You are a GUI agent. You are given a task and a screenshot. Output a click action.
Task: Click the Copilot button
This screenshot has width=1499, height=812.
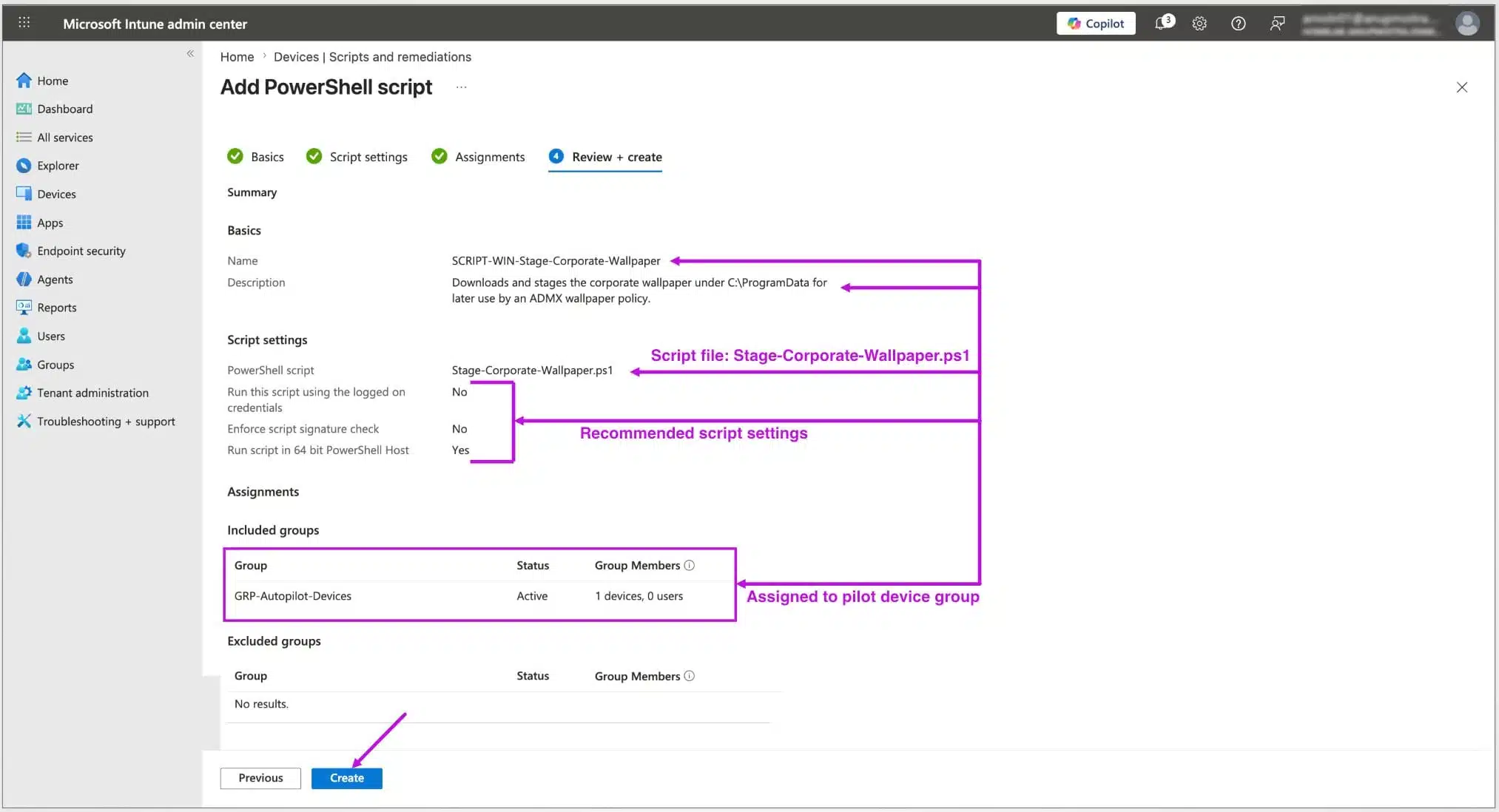(x=1096, y=24)
